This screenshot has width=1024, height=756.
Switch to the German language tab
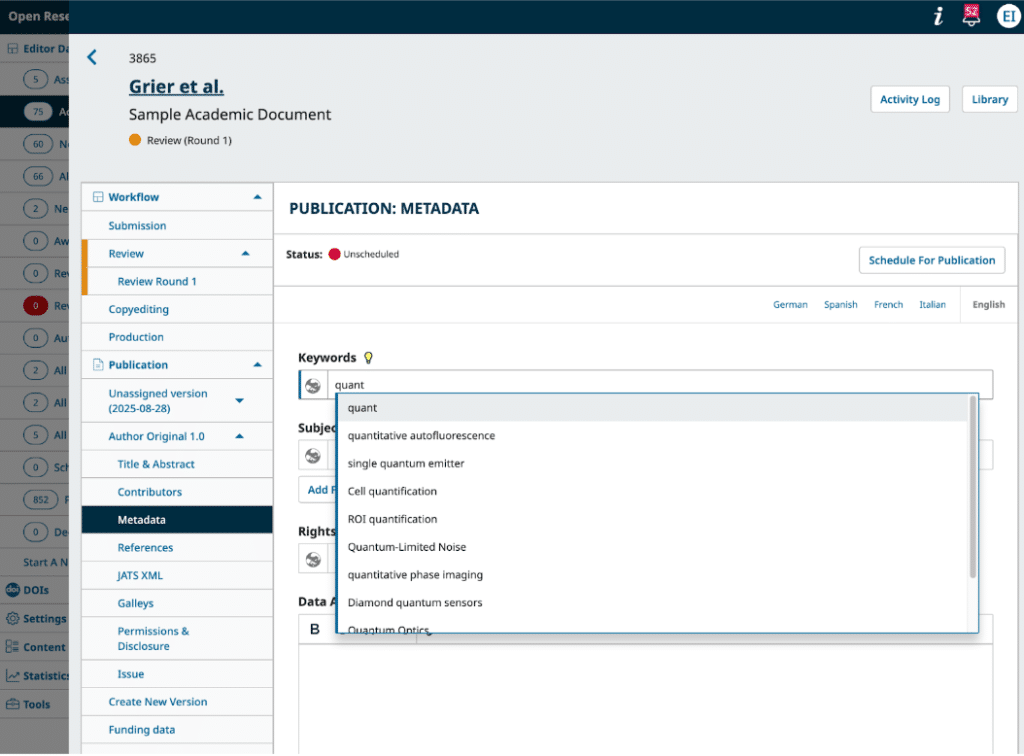point(790,305)
